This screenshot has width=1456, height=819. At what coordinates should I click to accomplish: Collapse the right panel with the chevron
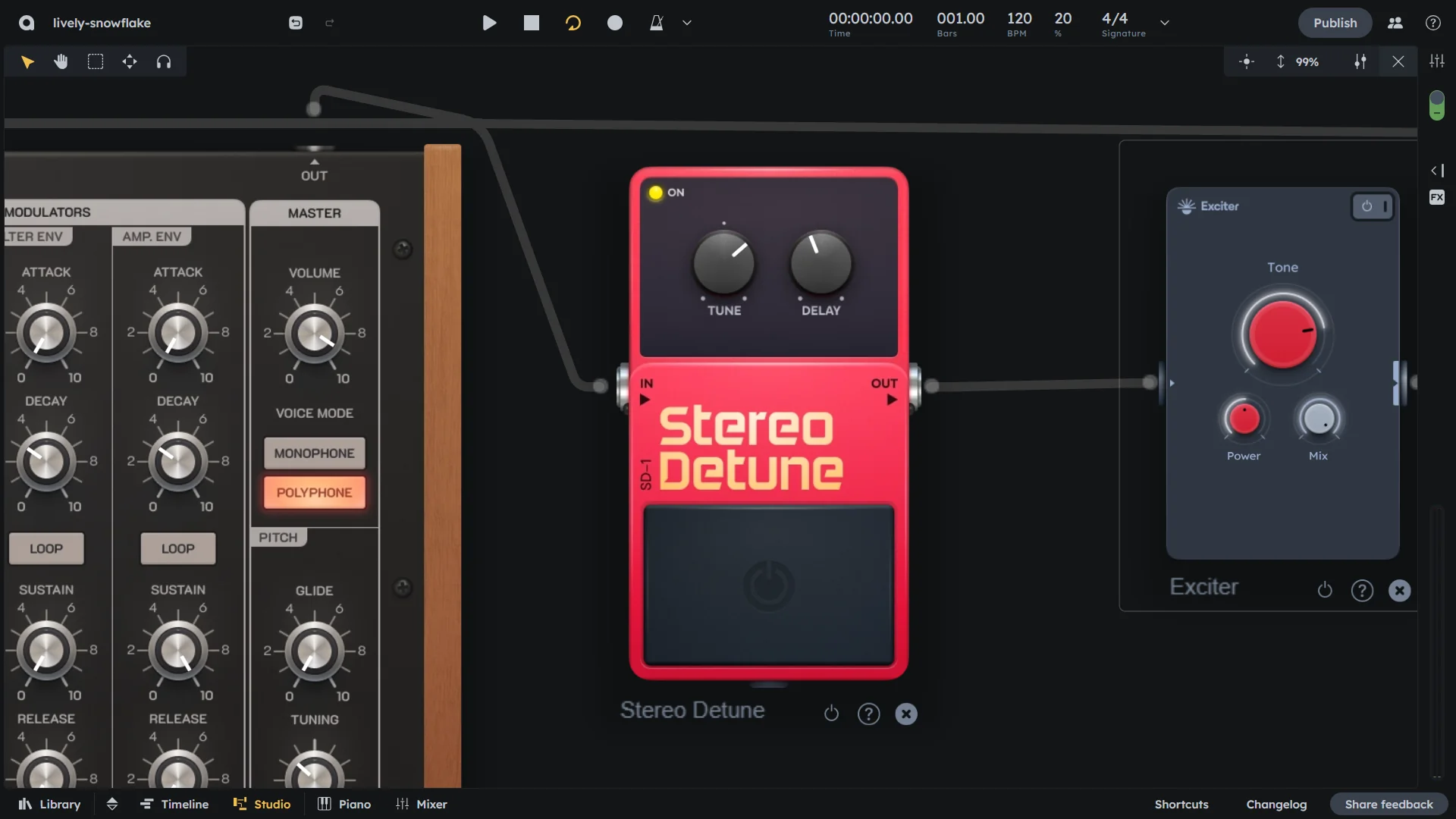[1437, 171]
